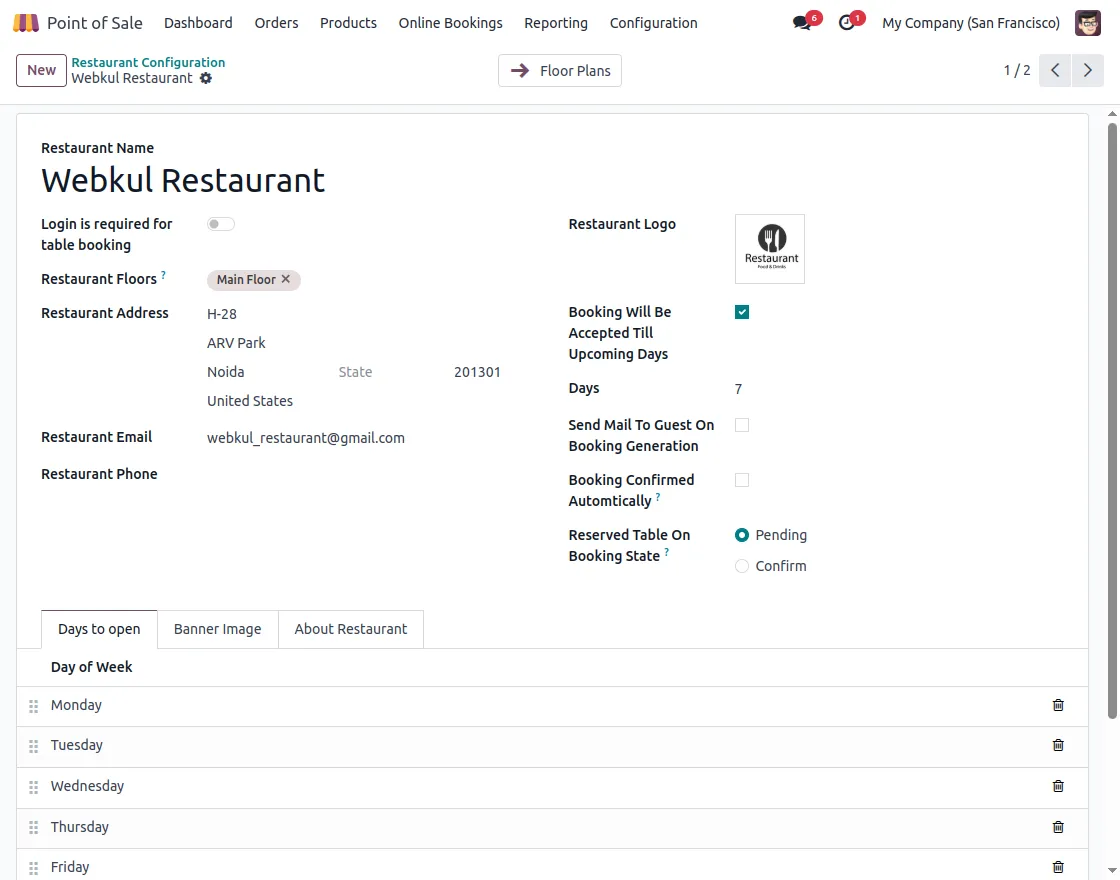Delete the Wednesday row with trash icon
Screen dimensions: 1120x880
tap(1058, 786)
